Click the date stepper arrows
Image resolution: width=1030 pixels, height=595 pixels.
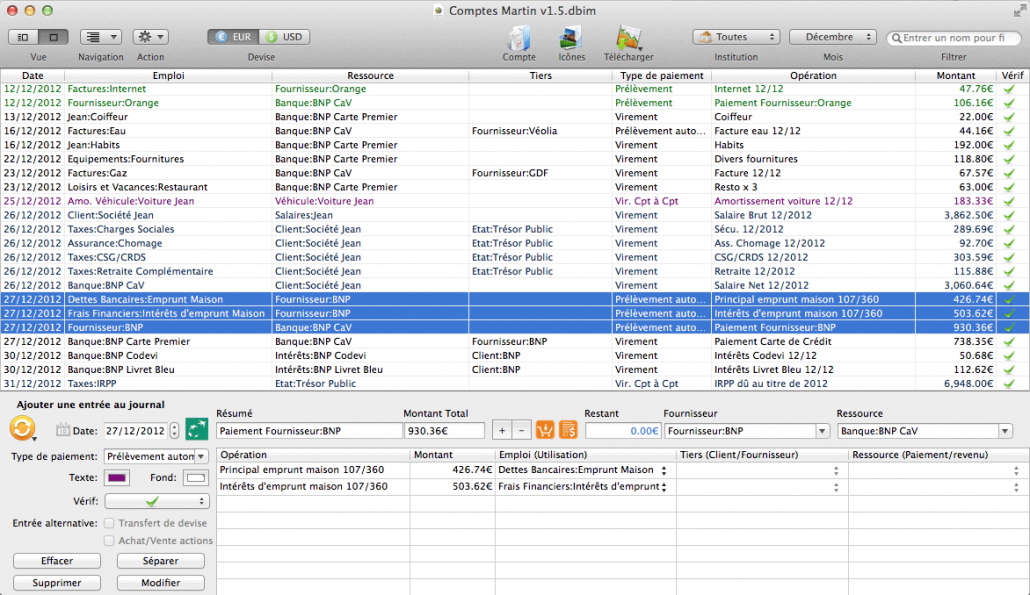[x=174, y=431]
